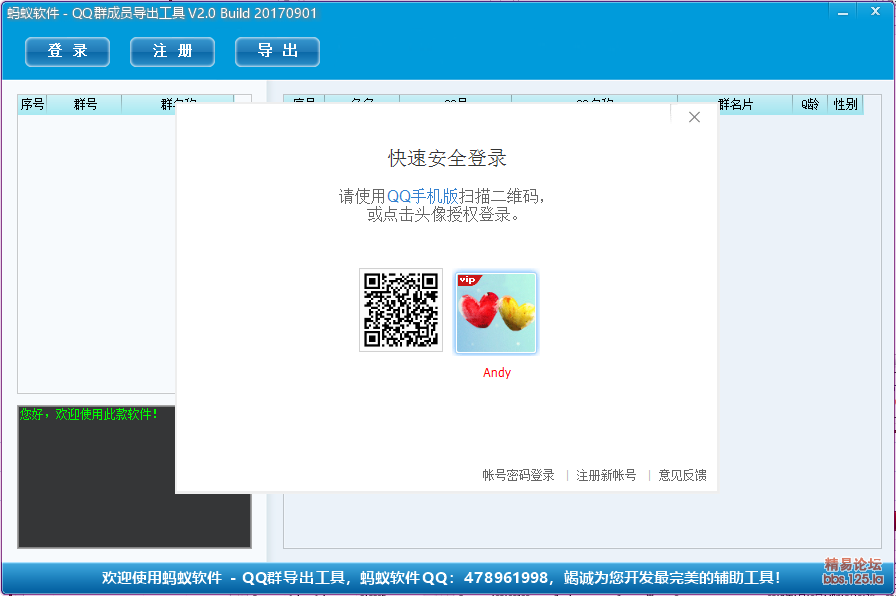
Task: Click the 登录 login button
Action: [x=67, y=51]
